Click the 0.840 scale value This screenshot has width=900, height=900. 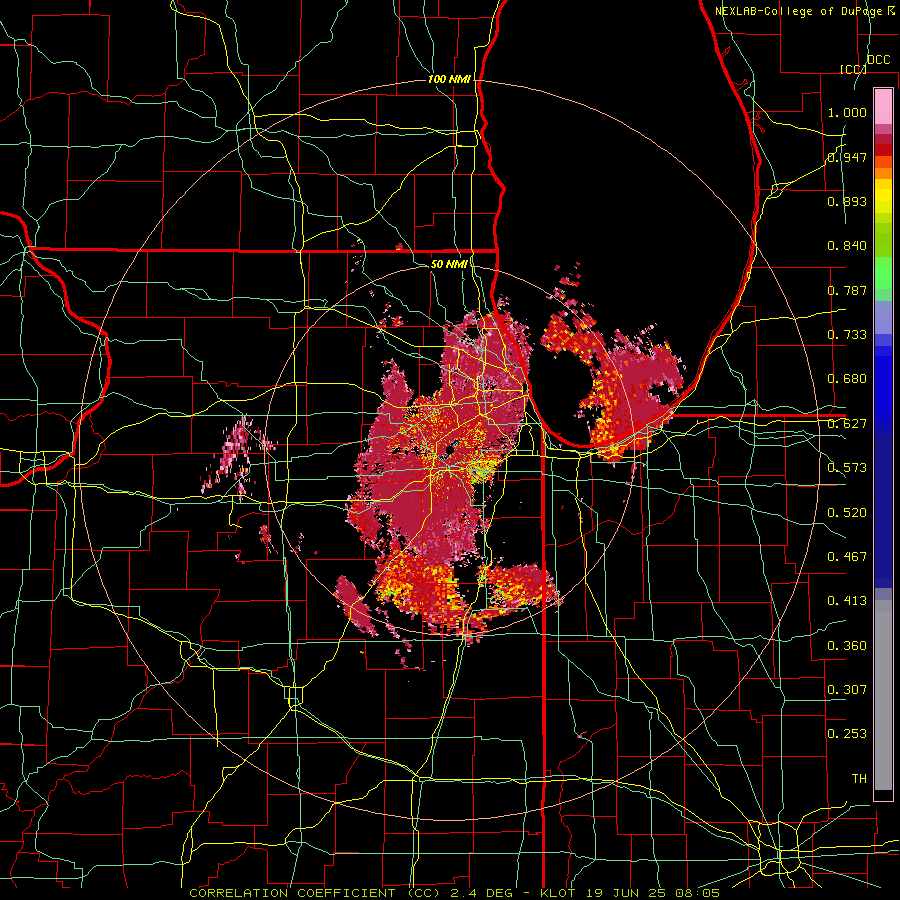(847, 246)
